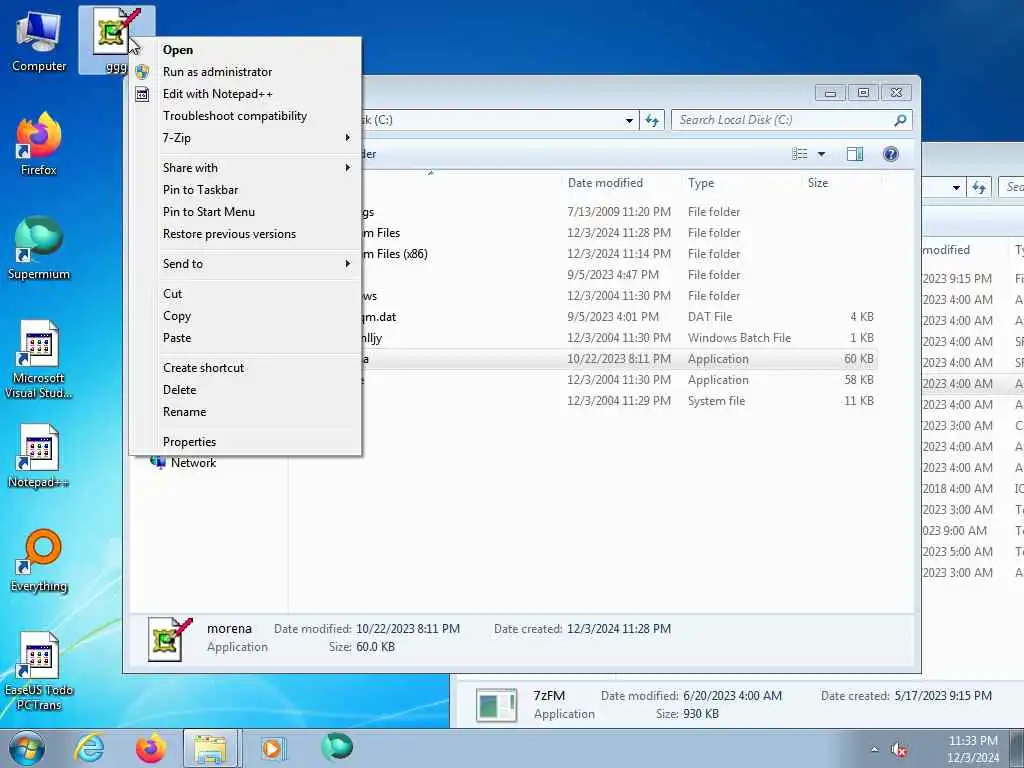Switch to Windows Explorer in the taskbar
Viewport: 1024px width, 768px height.
(x=211, y=748)
